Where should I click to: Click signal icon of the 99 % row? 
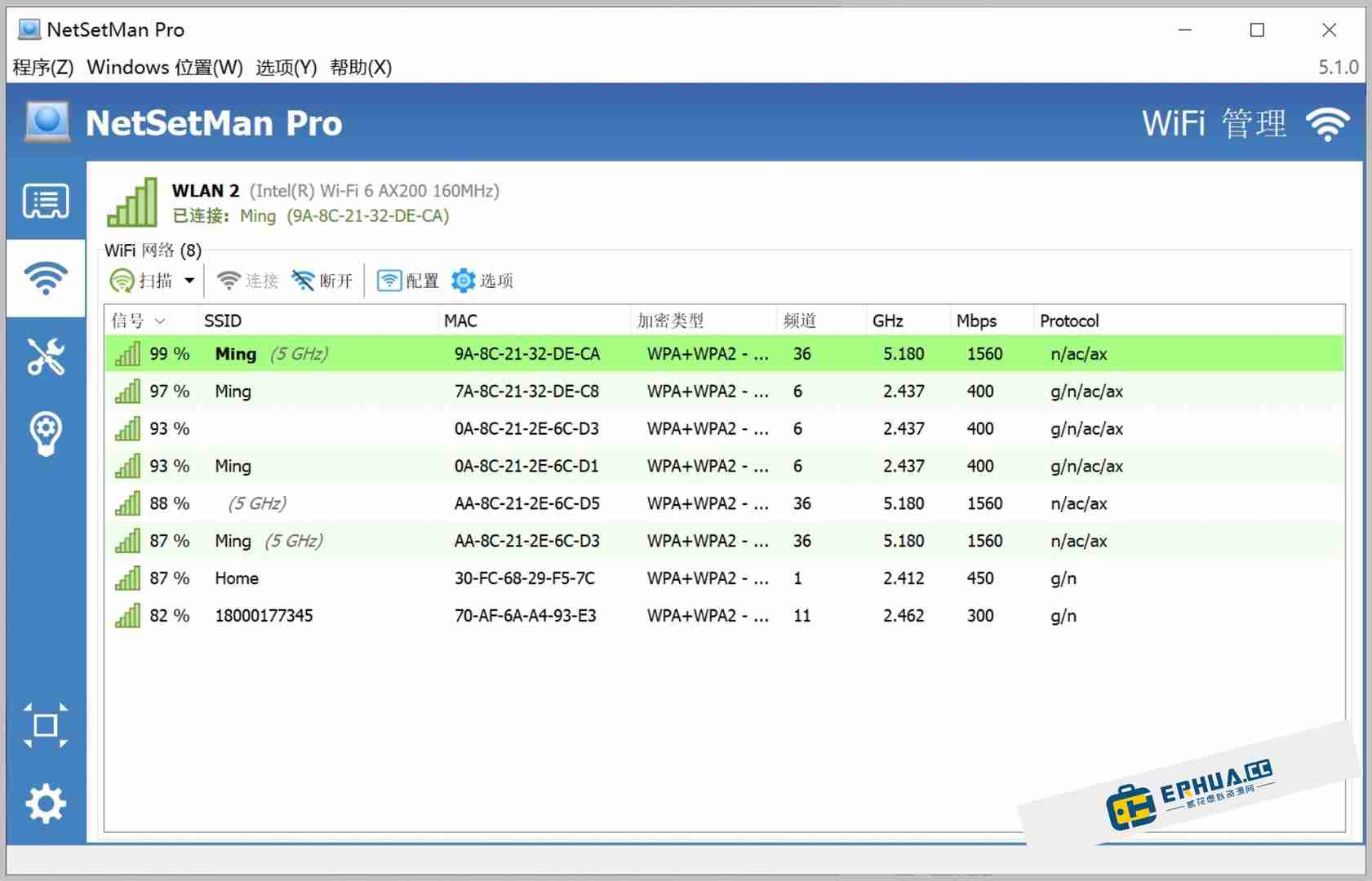tap(127, 353)
